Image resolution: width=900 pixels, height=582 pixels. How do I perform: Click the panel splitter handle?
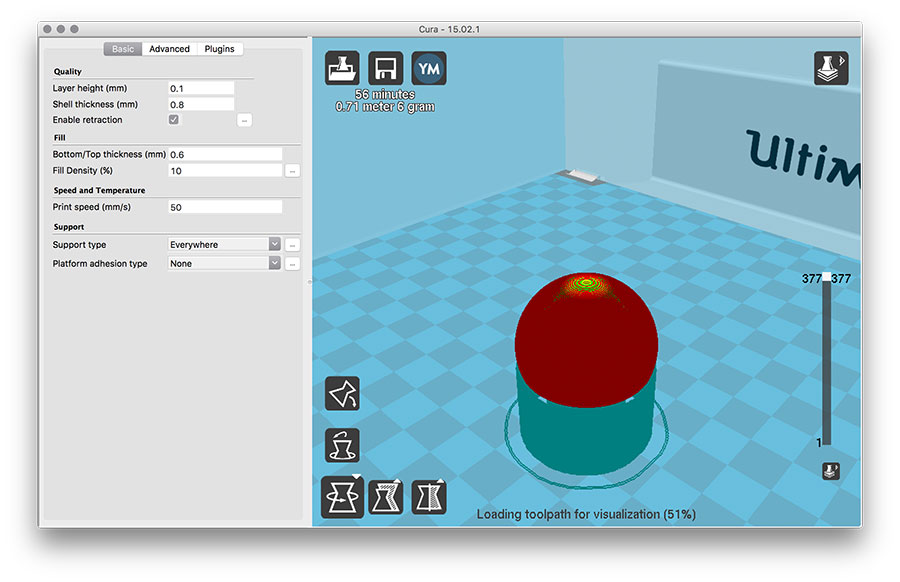[309, 282]
